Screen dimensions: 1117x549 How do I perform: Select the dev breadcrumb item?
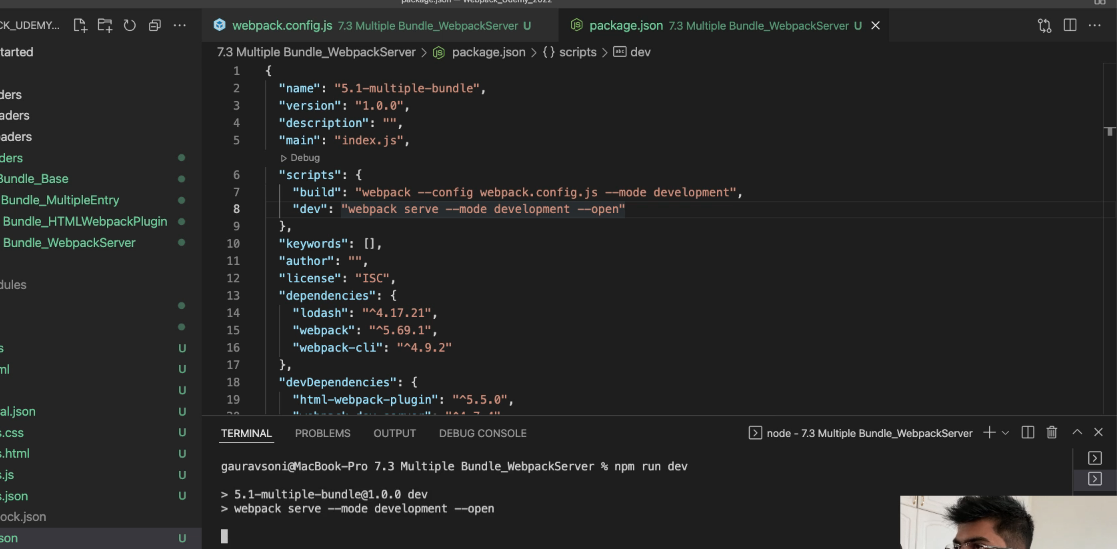(640, 52)
